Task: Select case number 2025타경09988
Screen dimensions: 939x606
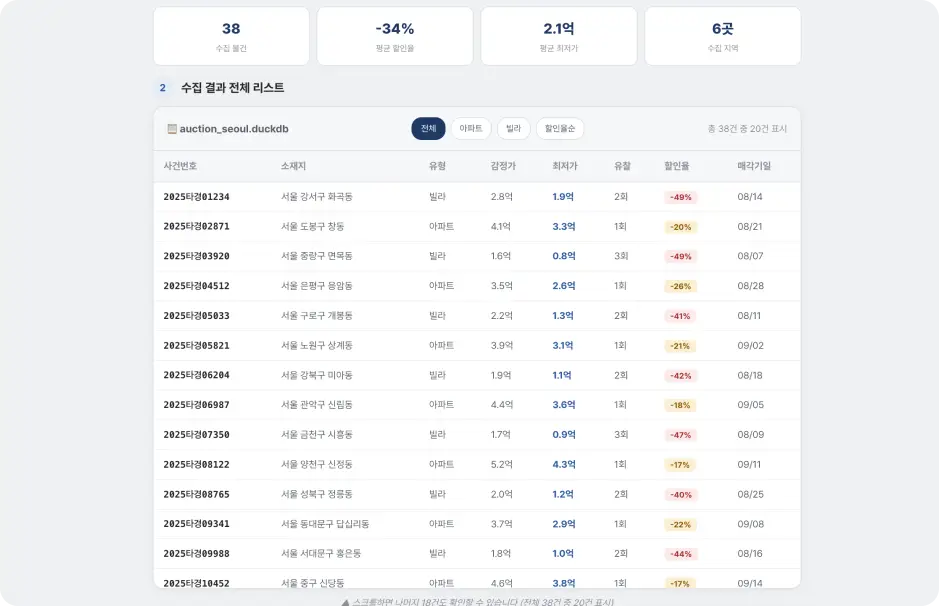Action: click(x=196, y=554)
